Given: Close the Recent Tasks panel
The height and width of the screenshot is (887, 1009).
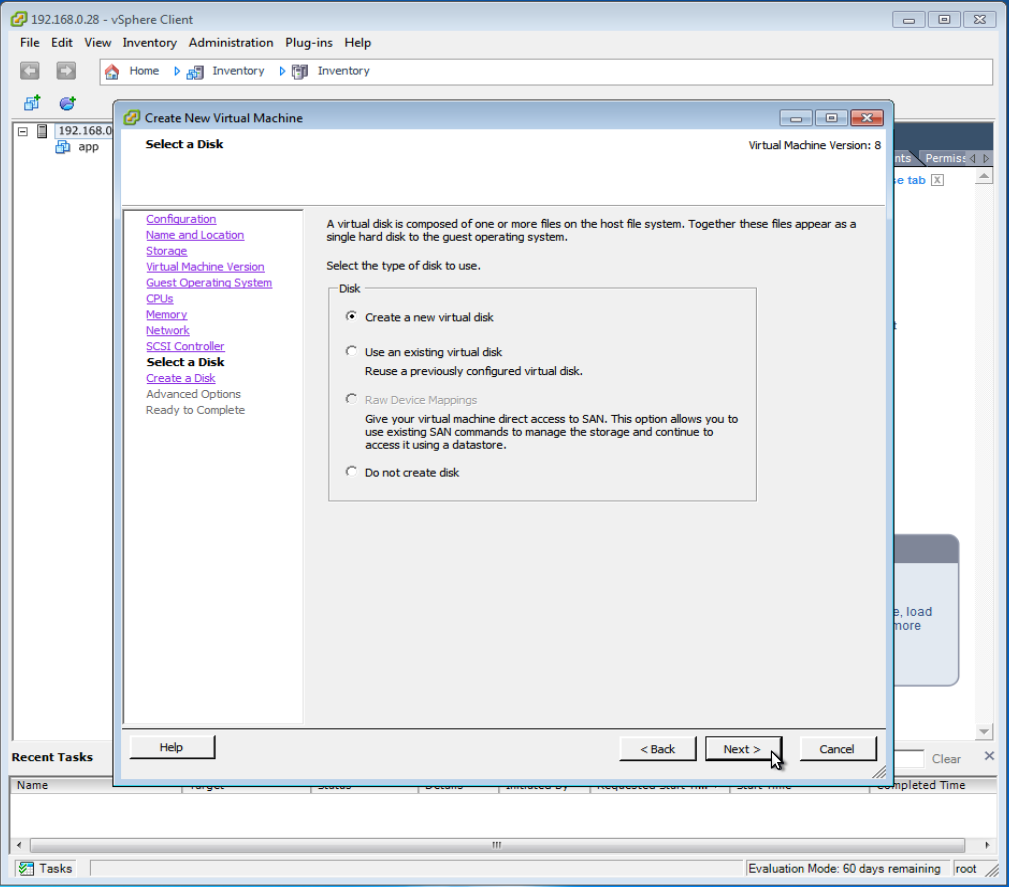Looking at the screenshot, I should [990, 756].
